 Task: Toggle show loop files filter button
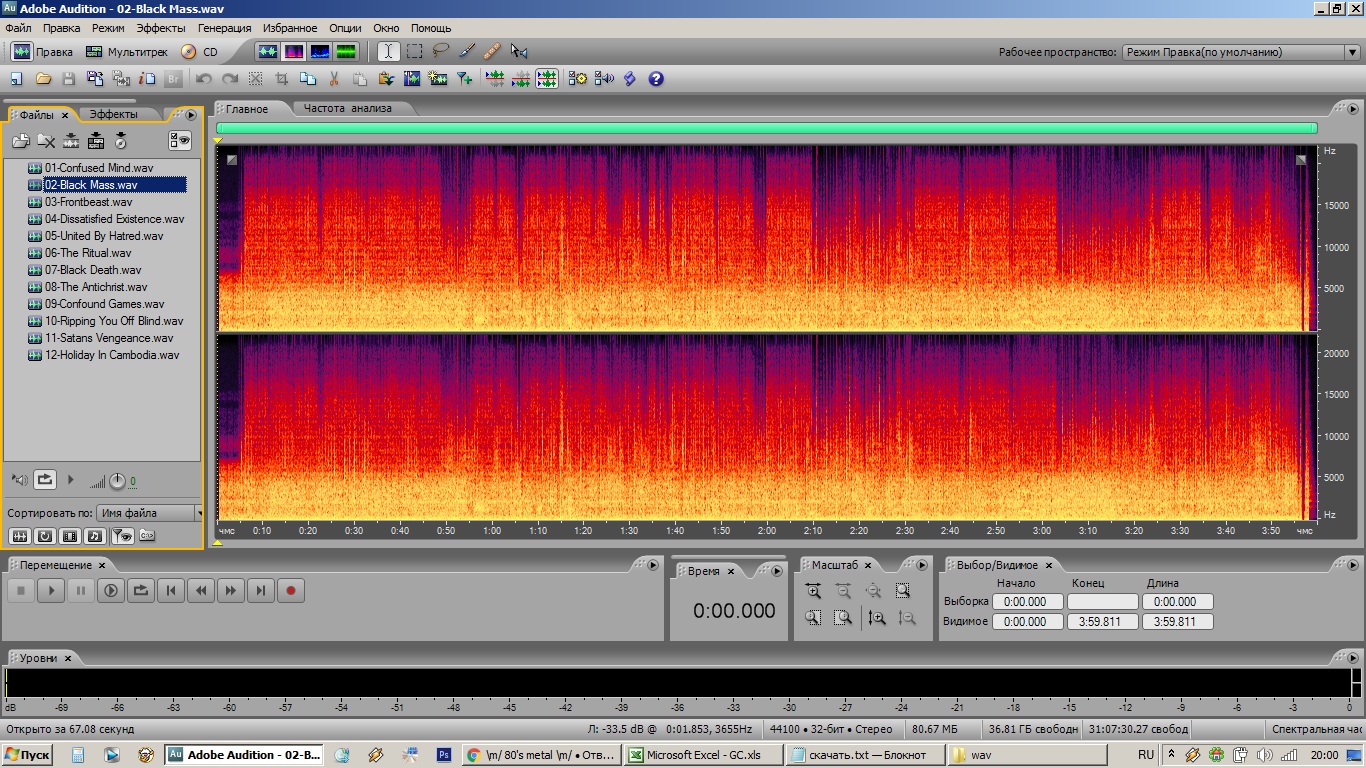coord(45,536)
